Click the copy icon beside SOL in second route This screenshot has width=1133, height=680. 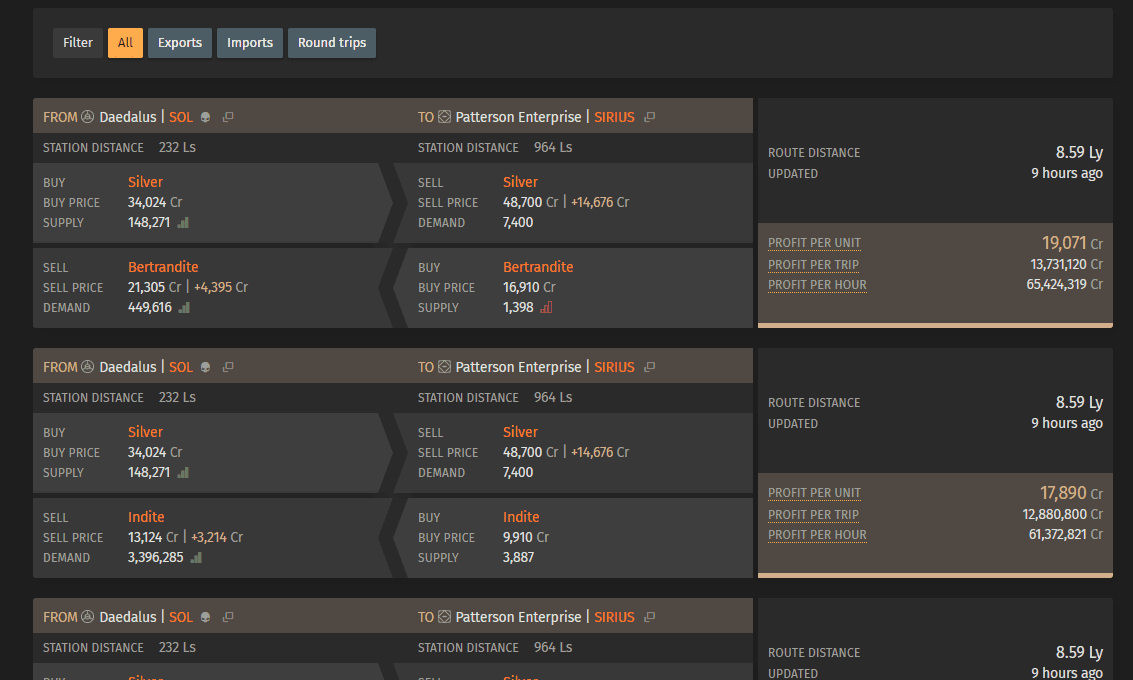coord(228,367)
